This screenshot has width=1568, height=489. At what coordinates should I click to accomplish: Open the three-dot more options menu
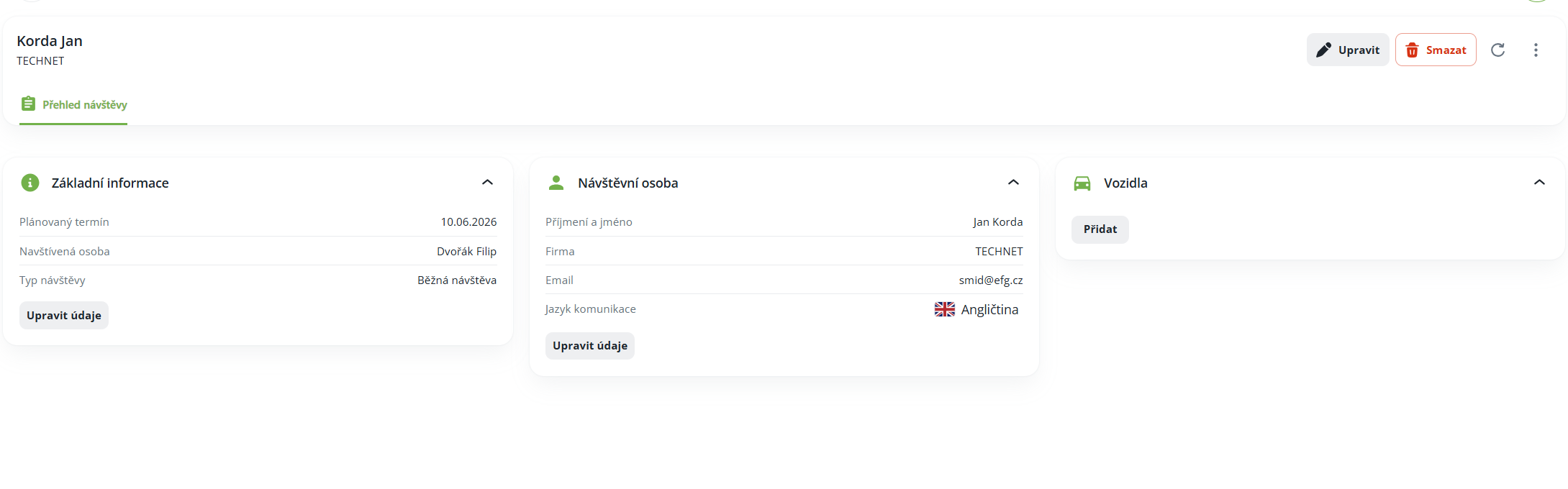point(1536,50)
